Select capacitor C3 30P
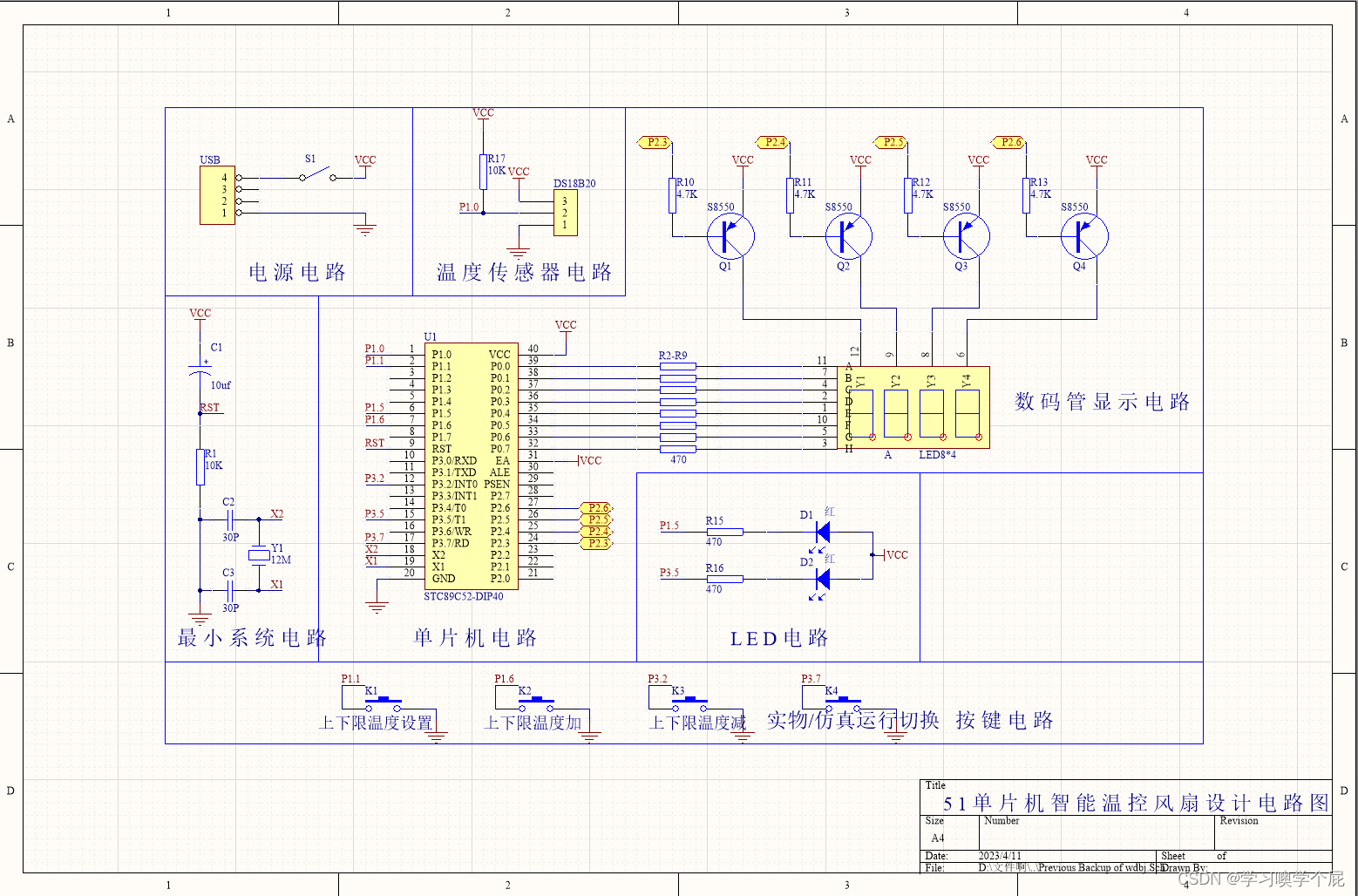The image size is (1358, 896). 230,590
